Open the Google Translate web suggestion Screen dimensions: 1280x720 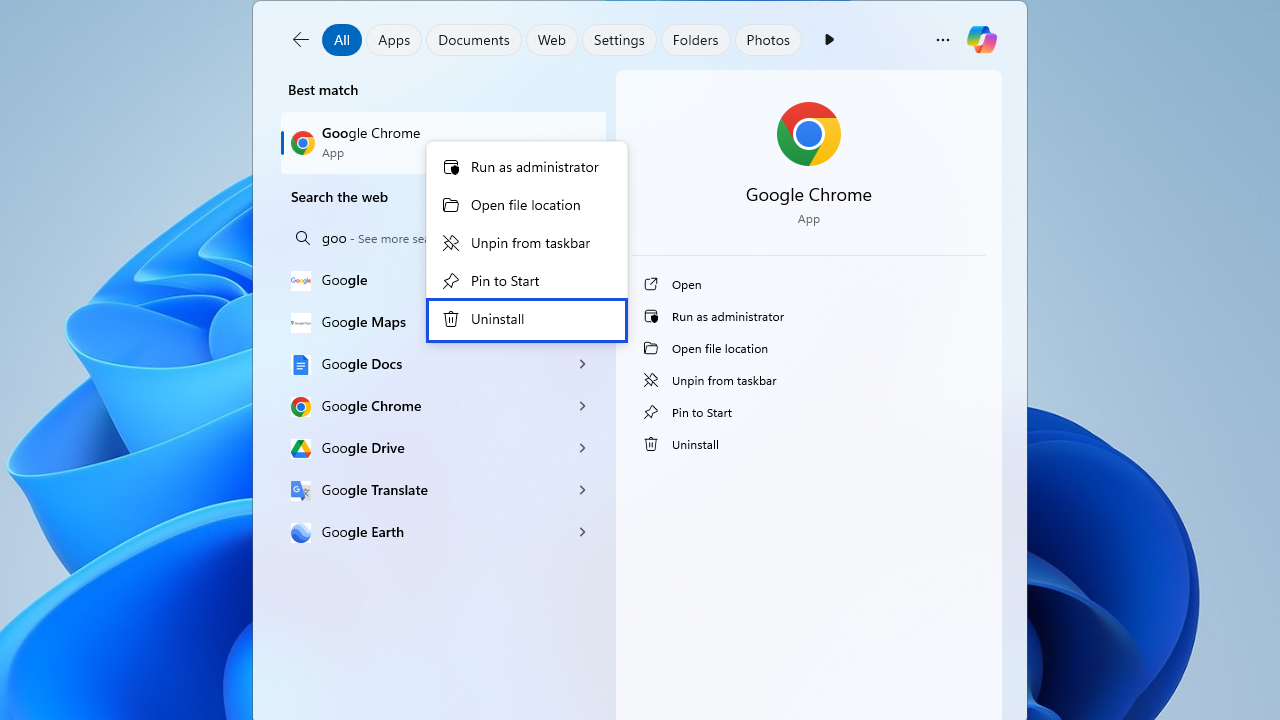click(x=444, y=490)
